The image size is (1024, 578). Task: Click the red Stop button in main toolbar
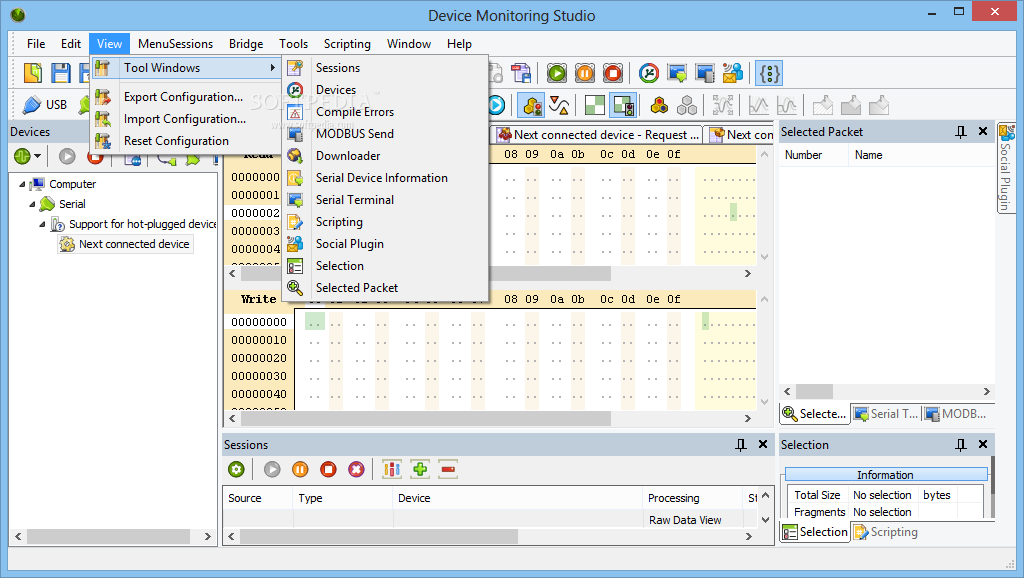[x=613, y=73]
